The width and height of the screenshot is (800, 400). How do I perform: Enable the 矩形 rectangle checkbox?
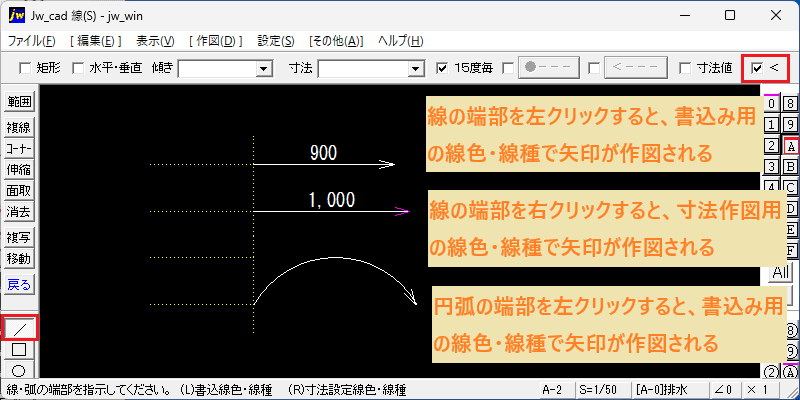[24, 68]
